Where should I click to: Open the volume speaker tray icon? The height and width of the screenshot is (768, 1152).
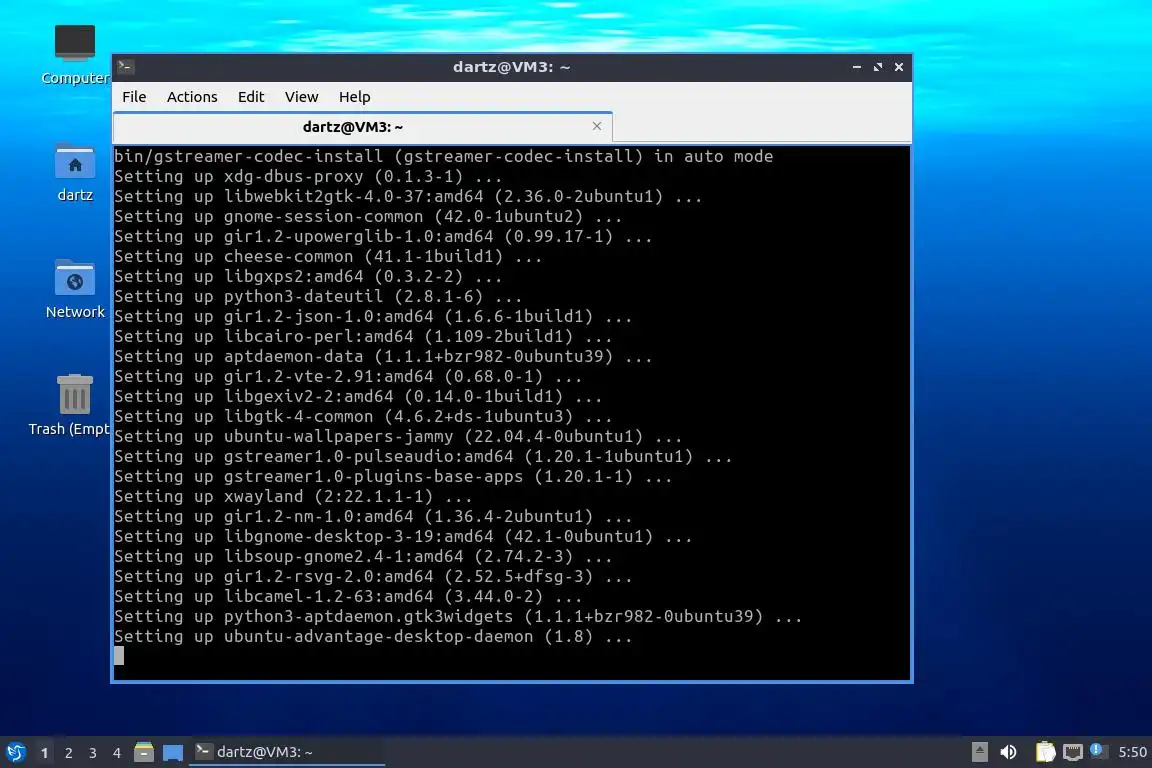coord(1009,752)
